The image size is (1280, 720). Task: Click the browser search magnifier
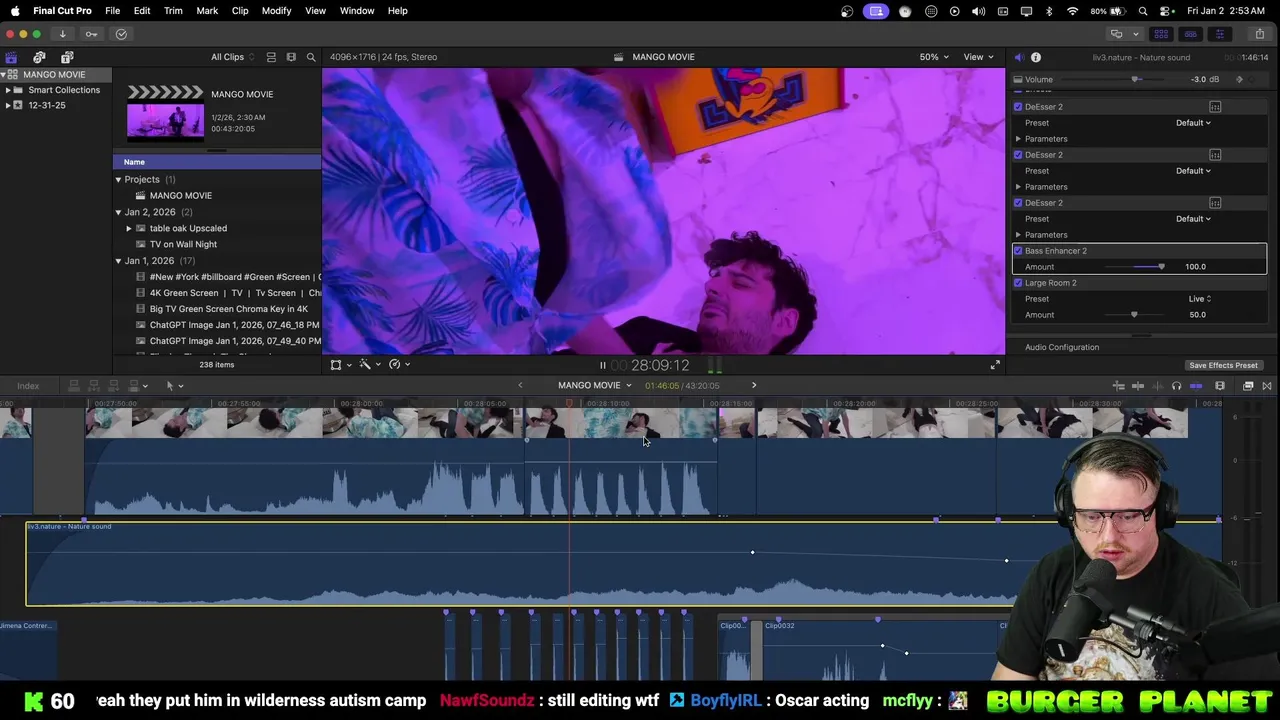[311, 57]
